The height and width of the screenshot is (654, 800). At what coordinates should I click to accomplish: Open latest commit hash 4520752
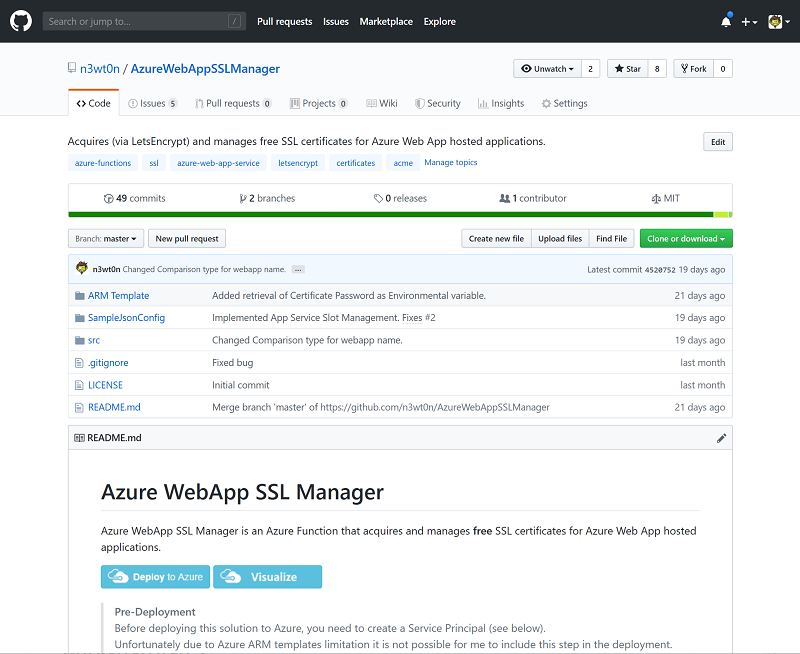coord(660,270)
